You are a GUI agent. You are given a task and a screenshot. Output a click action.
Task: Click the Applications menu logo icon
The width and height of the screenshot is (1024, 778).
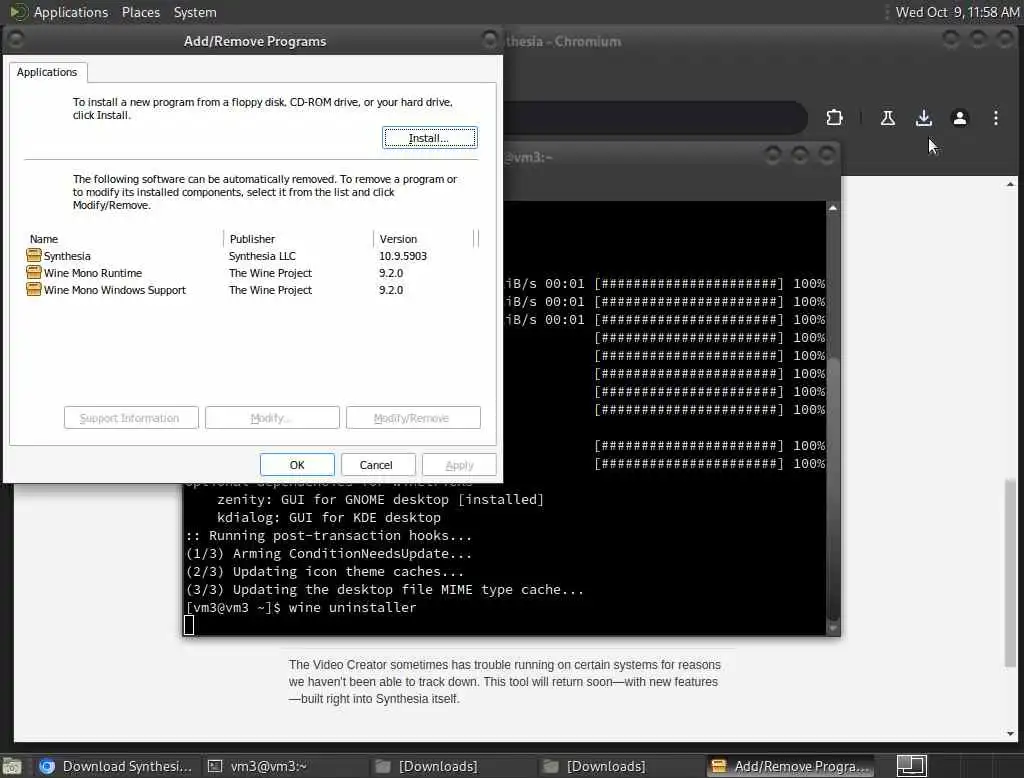click(x=18, y=12)
